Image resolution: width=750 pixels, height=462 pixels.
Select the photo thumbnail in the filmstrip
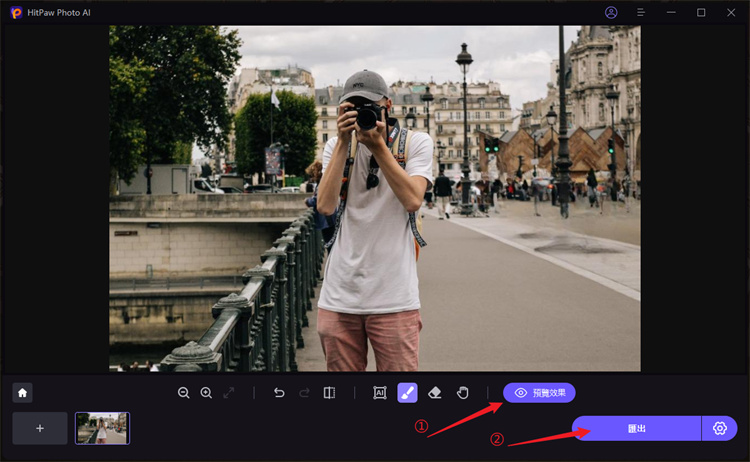[102, 428]
